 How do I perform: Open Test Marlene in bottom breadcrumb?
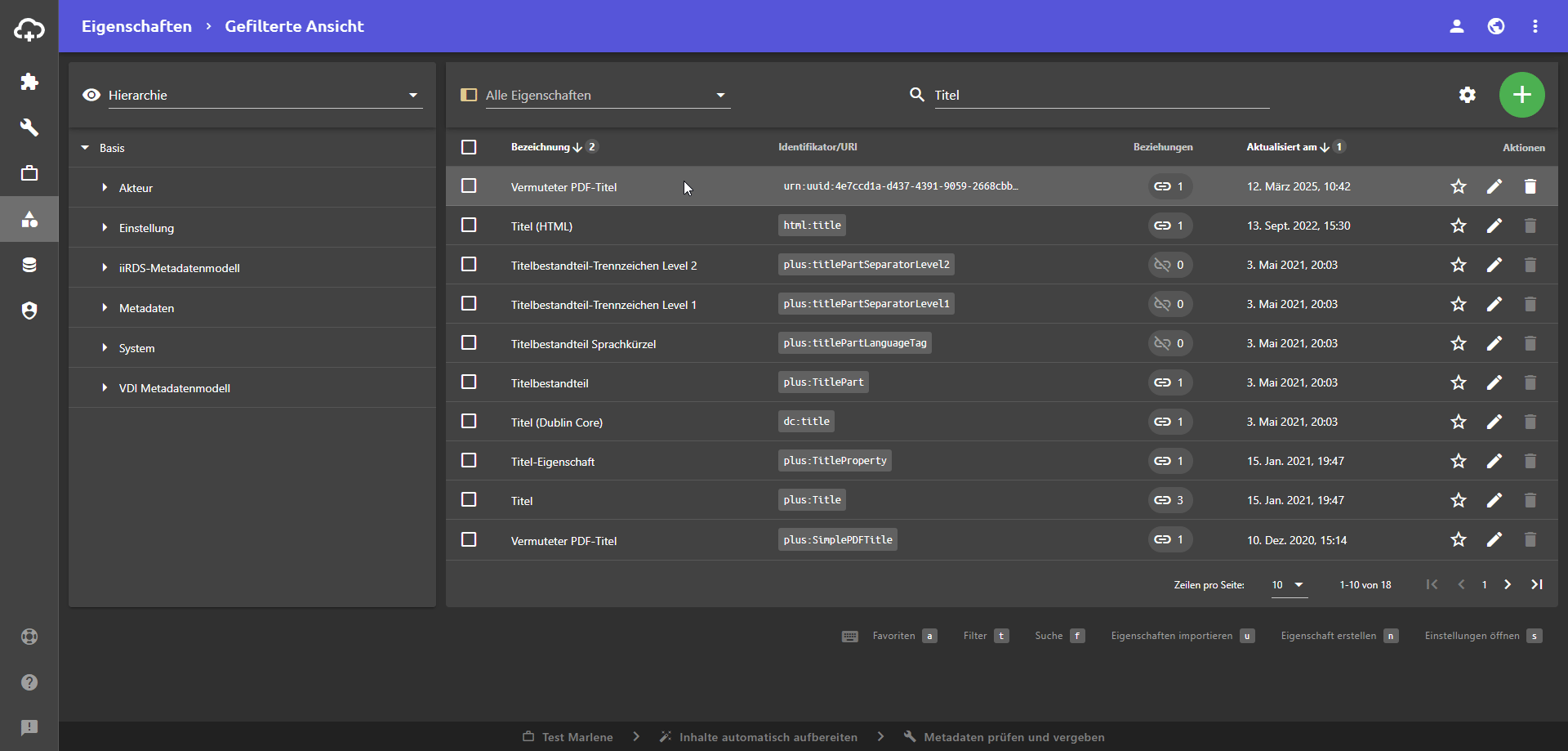[x=568, y=737]
